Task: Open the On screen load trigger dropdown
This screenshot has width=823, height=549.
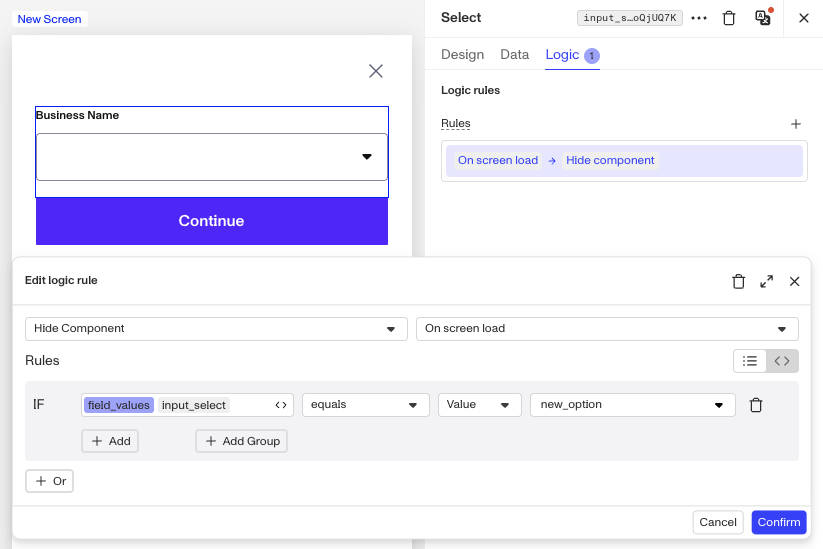Action: [x=607, y=329]
